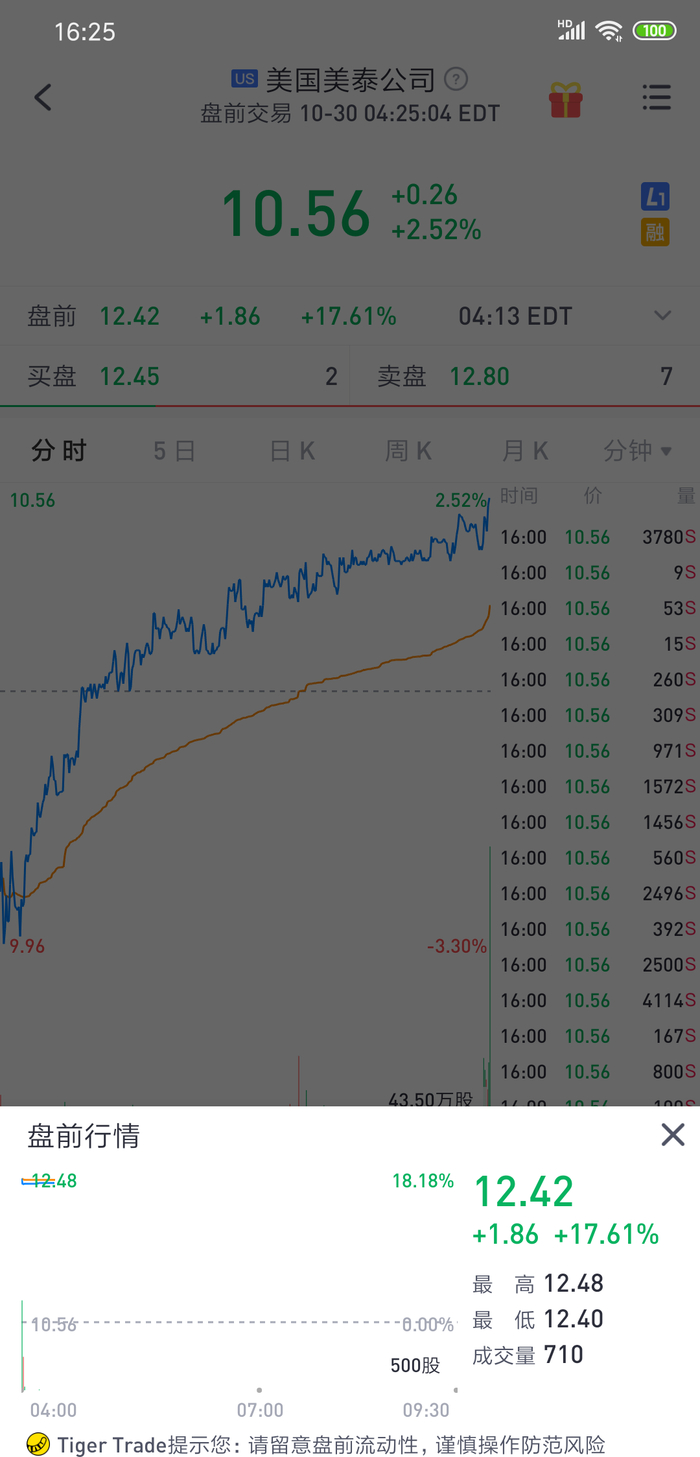The width and height of the screenshot is (700, 1457).
Task: Tap the question mark help icon
Action: click(x=456, y=79)
